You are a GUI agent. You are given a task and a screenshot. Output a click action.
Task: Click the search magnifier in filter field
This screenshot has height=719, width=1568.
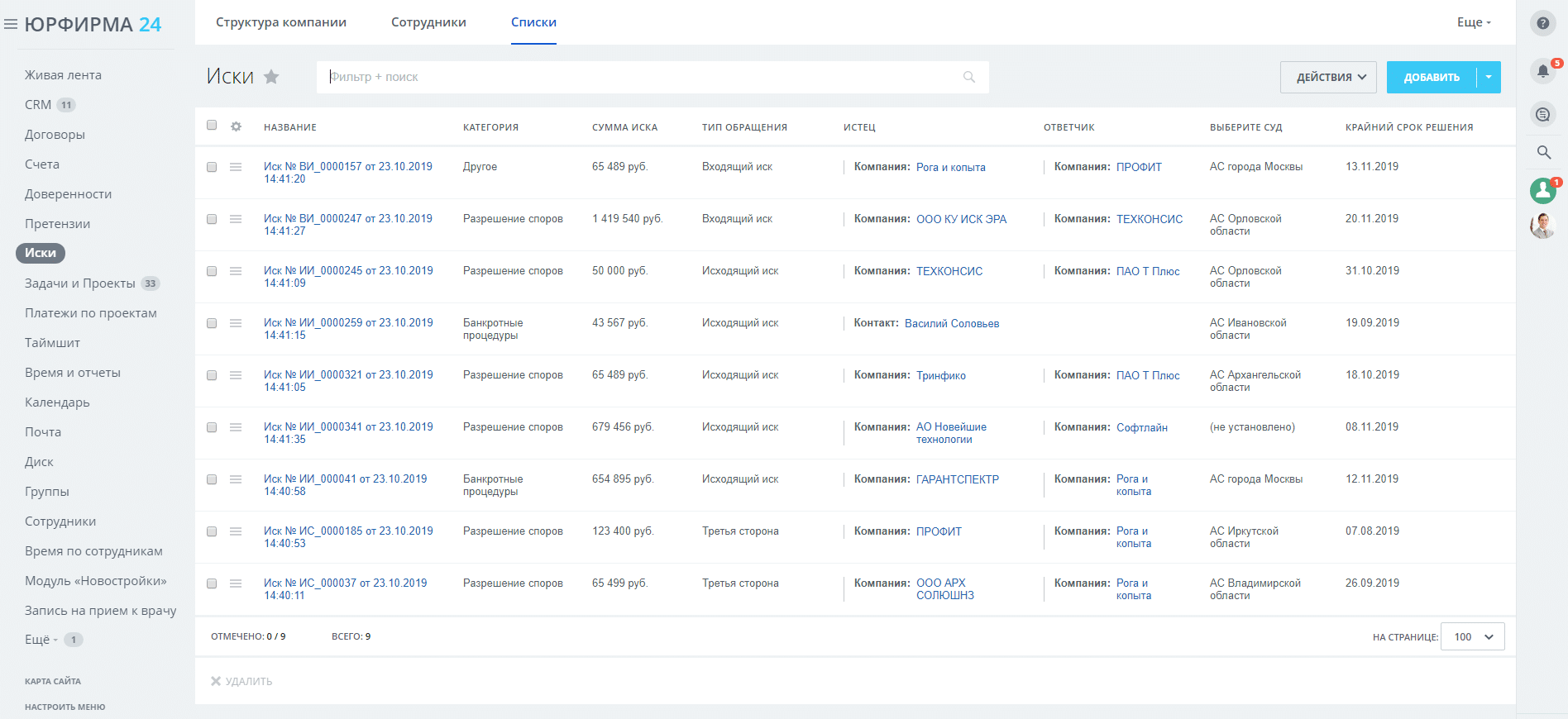click(x=969, y=77)
